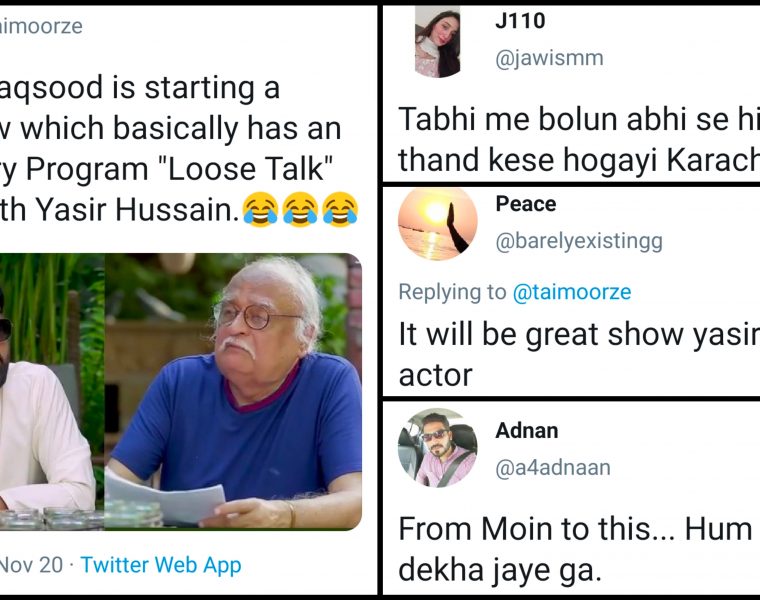Viewport: 760px width, 600px height.
Task: Select the 'It will be great show' tweet
Action: [x=578, y=353]
